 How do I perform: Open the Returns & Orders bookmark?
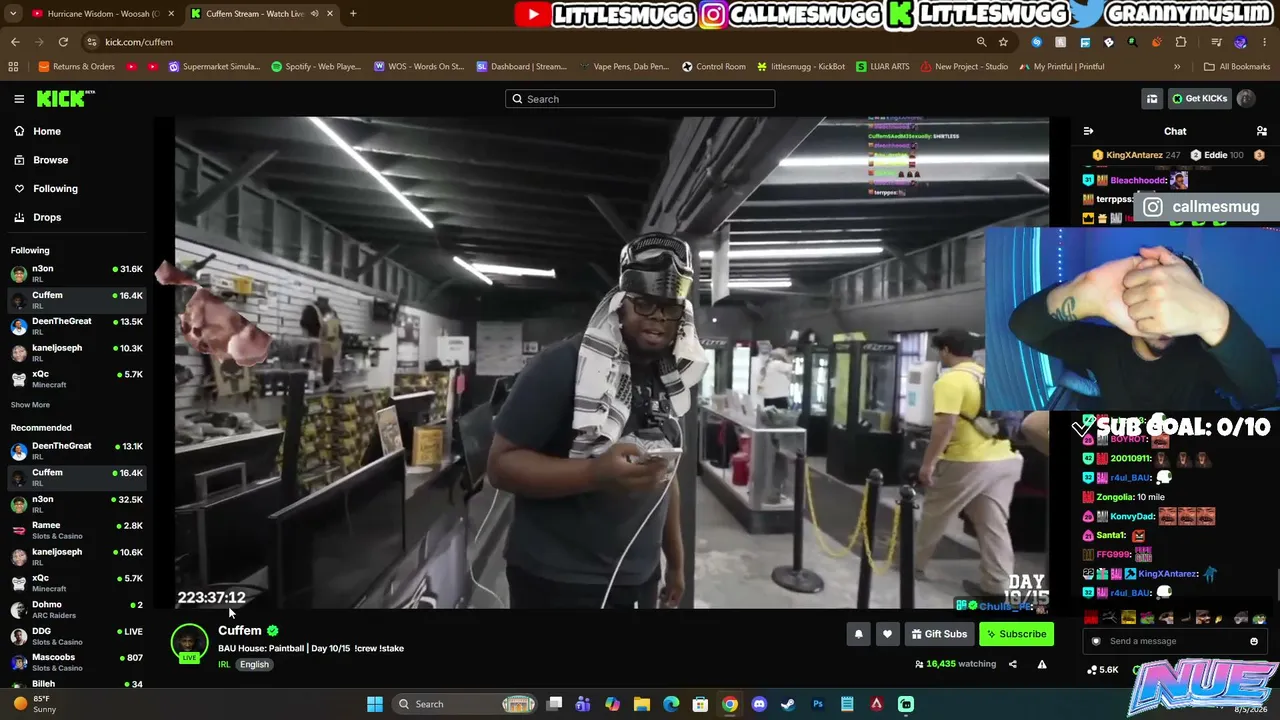(x=77, y=67)
